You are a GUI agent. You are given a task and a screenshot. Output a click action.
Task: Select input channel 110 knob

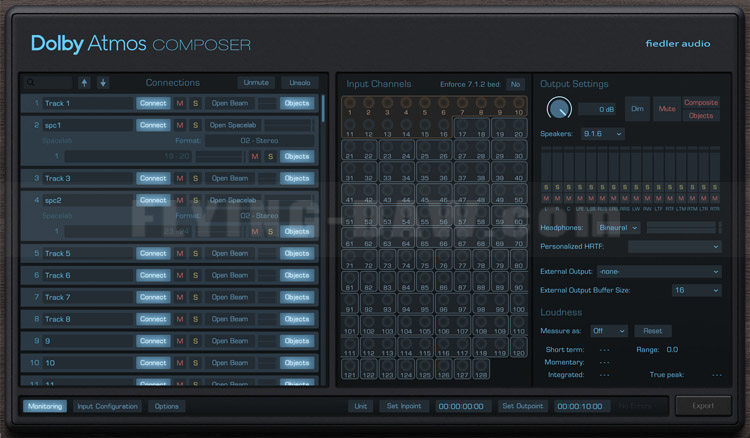coord(519,322)
